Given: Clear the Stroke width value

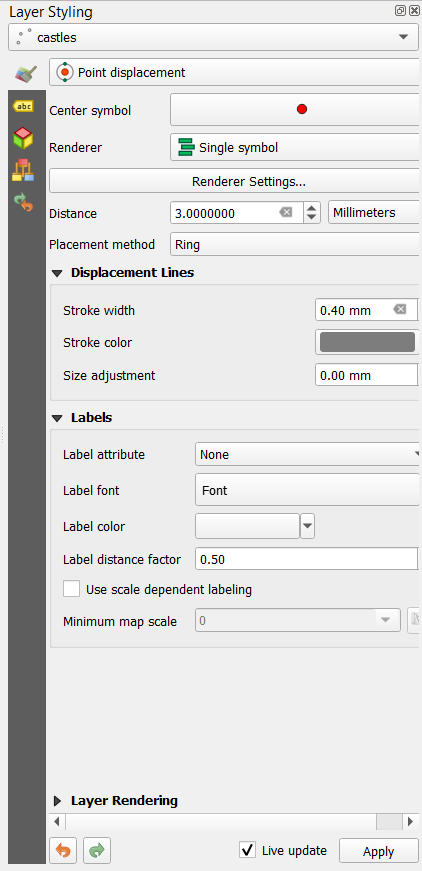Looking at the screenshot, I should coord(399,309).
